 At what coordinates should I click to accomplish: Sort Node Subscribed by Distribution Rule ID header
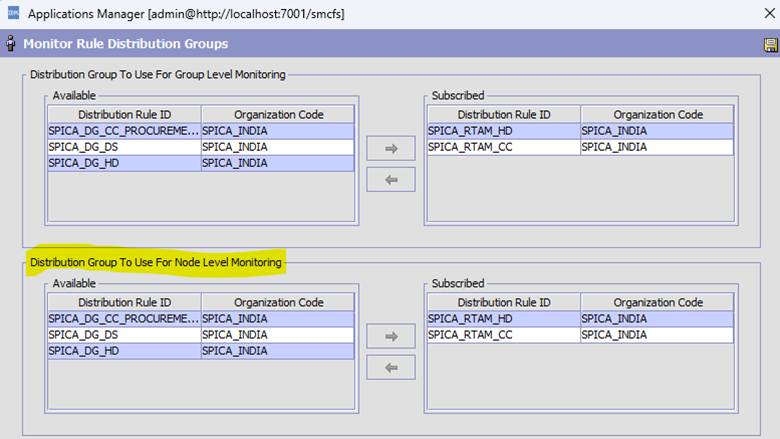tap(504, 303)
